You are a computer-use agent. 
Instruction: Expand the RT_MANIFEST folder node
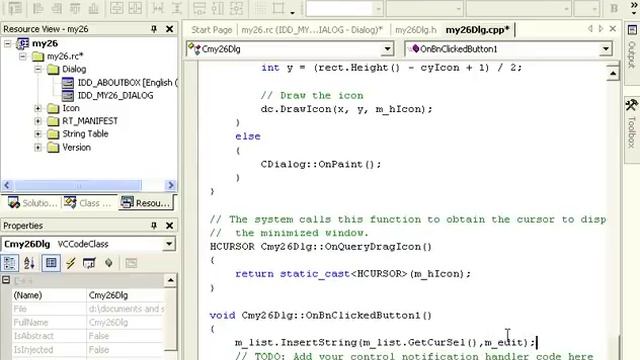[x=38, y=121]
